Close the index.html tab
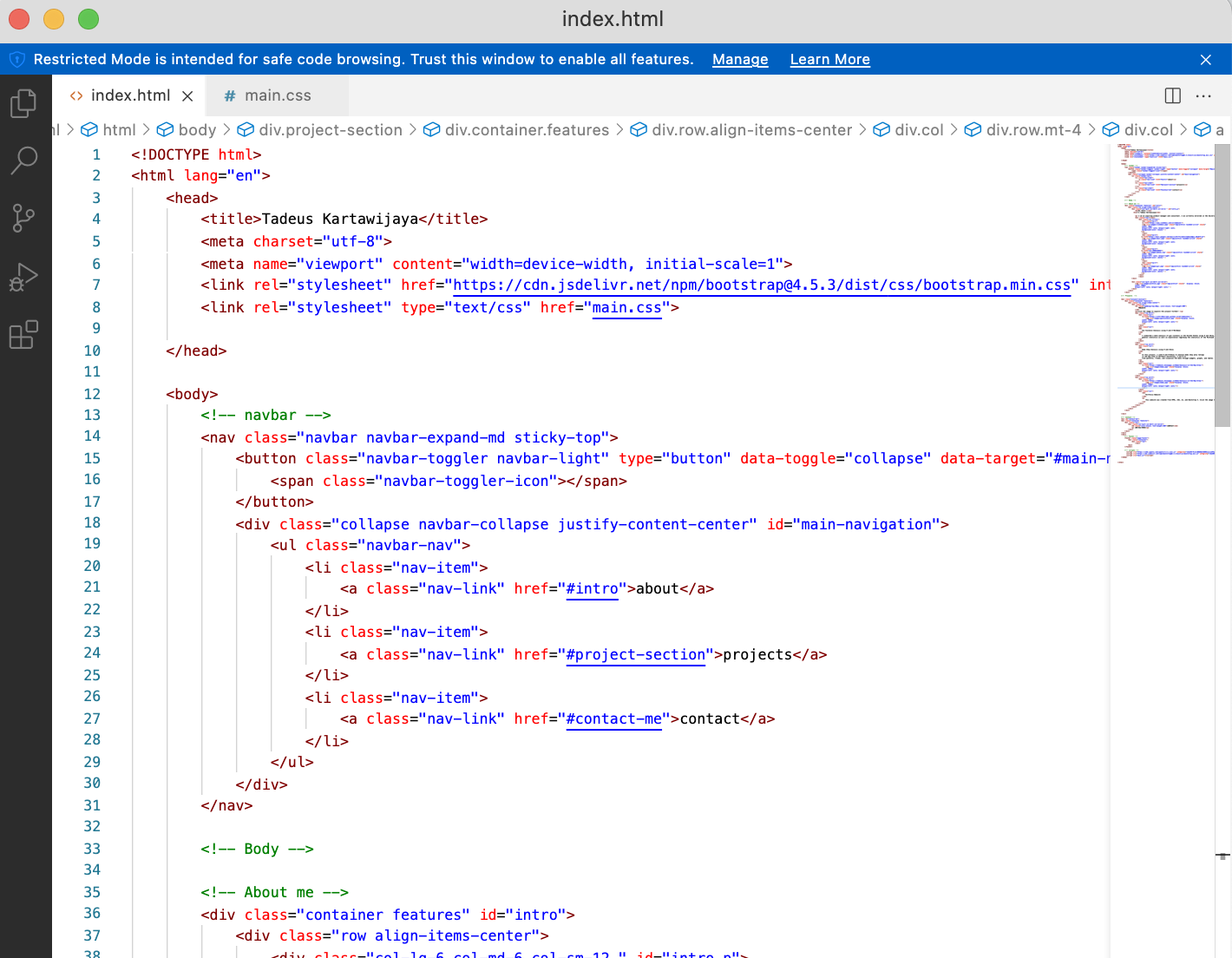This screenshot has height=958, width=1232. pyautogui.click(x=187, y=95)
